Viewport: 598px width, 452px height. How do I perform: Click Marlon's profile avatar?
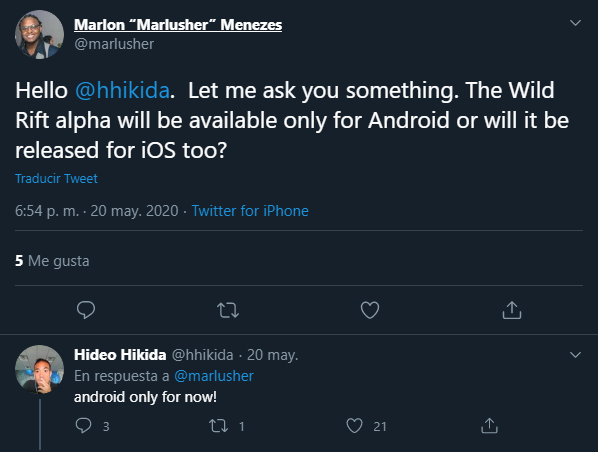(x=39, y=34)
